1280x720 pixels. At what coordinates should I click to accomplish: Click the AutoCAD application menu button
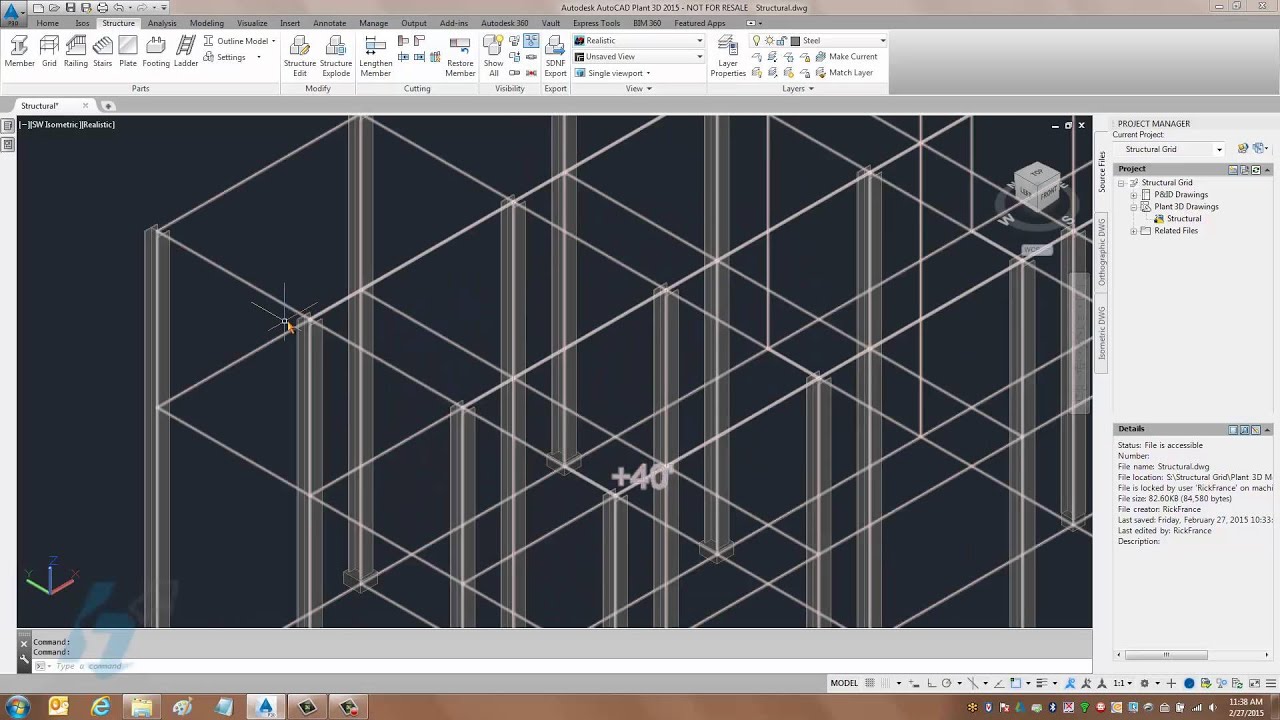point(13,12)
